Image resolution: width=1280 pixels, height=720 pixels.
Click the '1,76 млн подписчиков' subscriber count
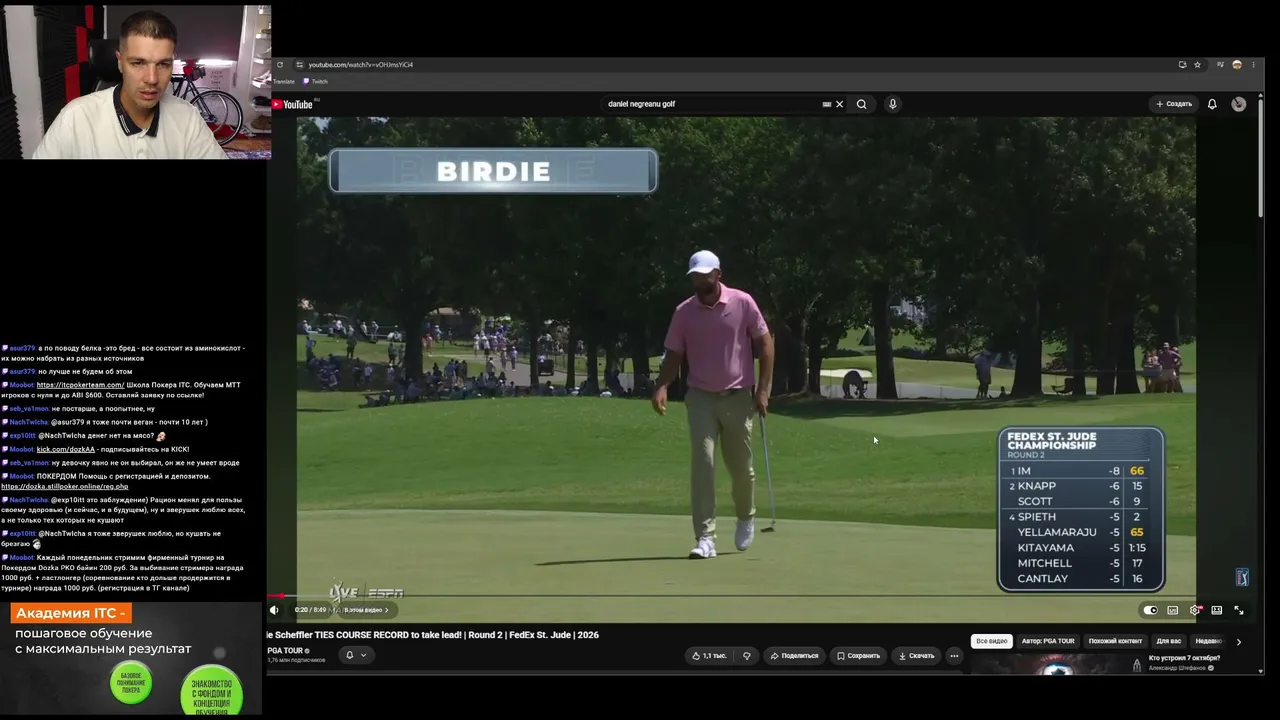click(296, 660)
